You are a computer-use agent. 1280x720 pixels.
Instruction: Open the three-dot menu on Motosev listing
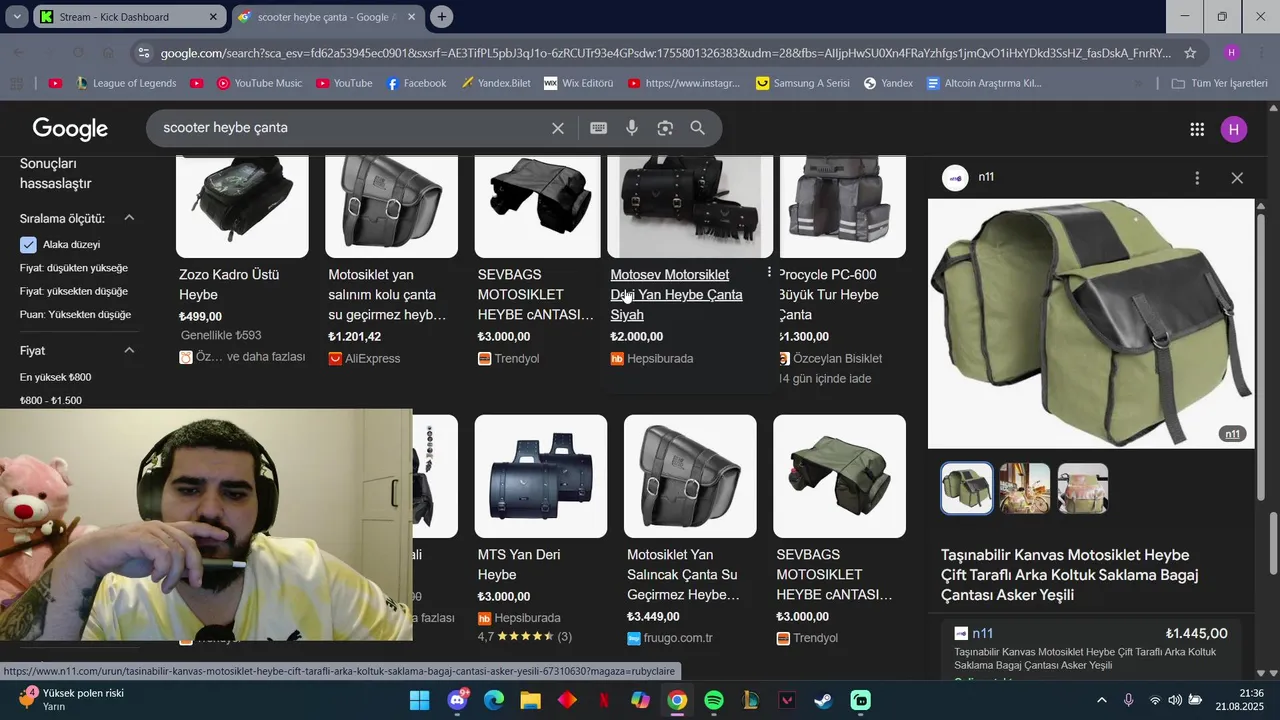769,272
